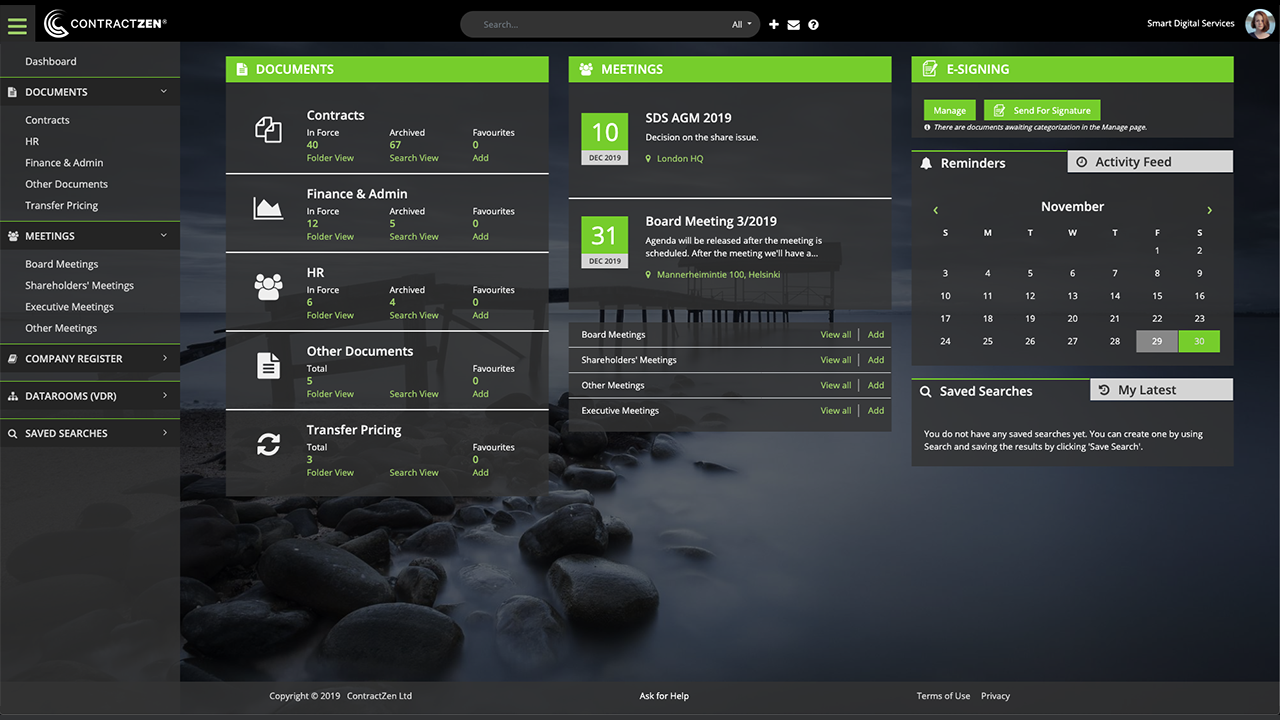1280x720 pixels.
Task: Click the Transfer Pricing refresh icon
Action: pos(268,444)
